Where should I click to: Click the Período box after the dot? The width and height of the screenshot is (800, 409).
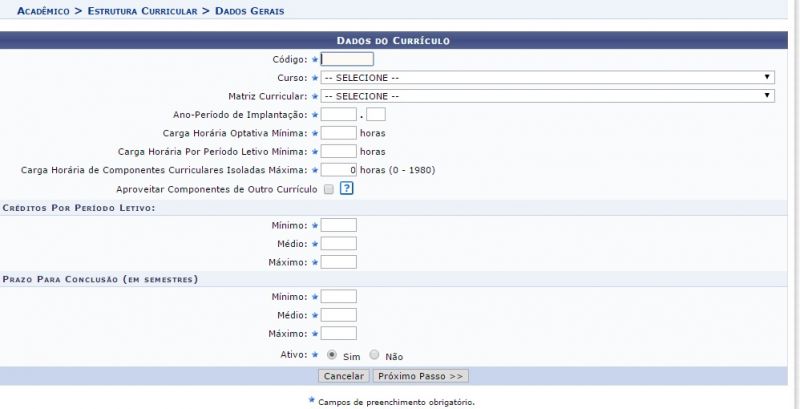click(376, 114)
